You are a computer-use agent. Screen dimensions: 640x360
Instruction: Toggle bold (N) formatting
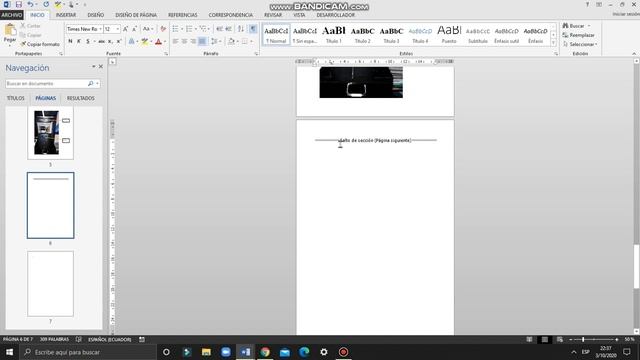[70, 41]
